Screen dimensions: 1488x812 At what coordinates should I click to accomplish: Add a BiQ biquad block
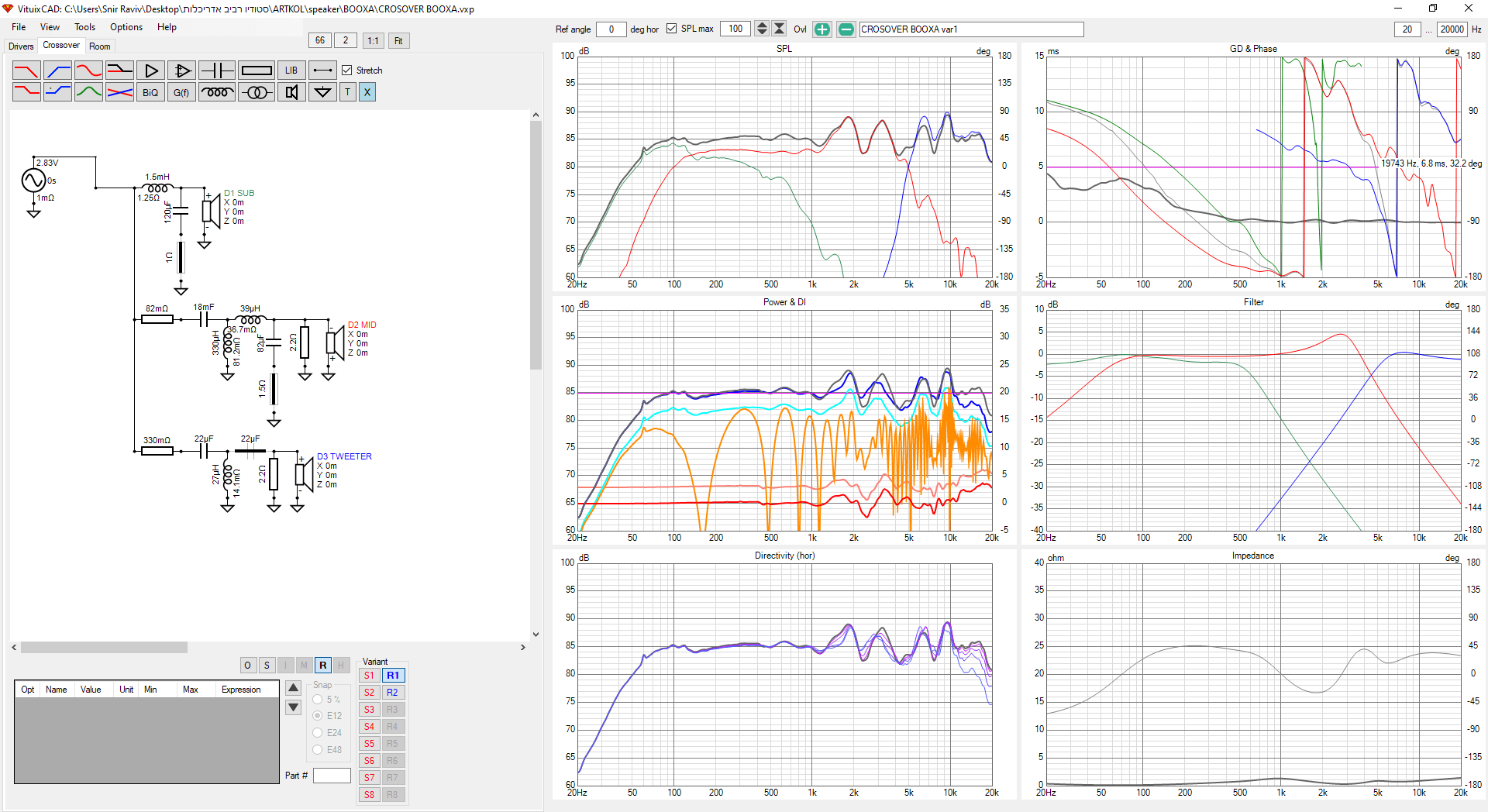click(150, 92)
